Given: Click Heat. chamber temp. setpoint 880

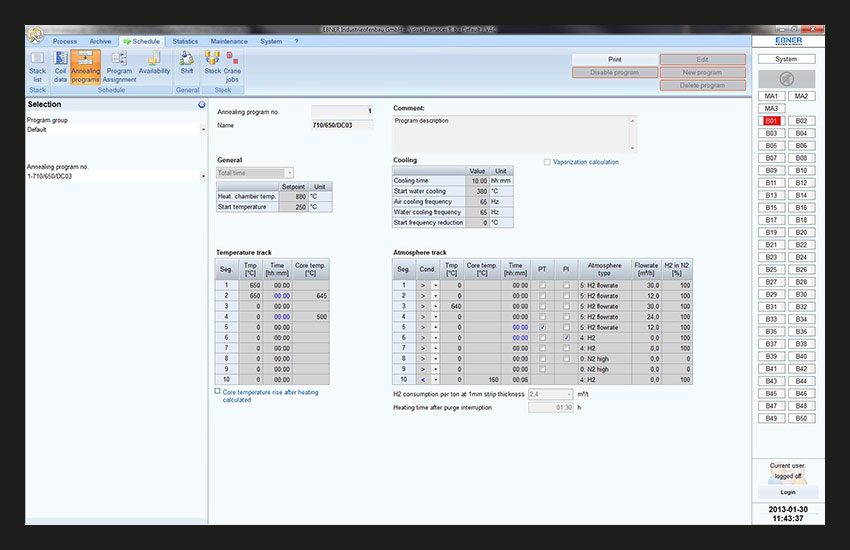Looking at the screenshot, I should coord(293,197).
